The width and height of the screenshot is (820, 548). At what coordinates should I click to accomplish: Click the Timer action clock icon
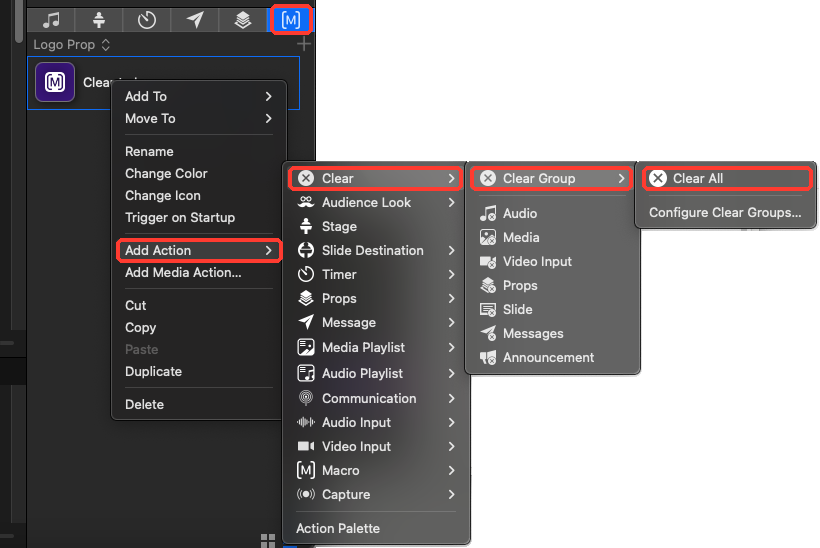(306, 274)
